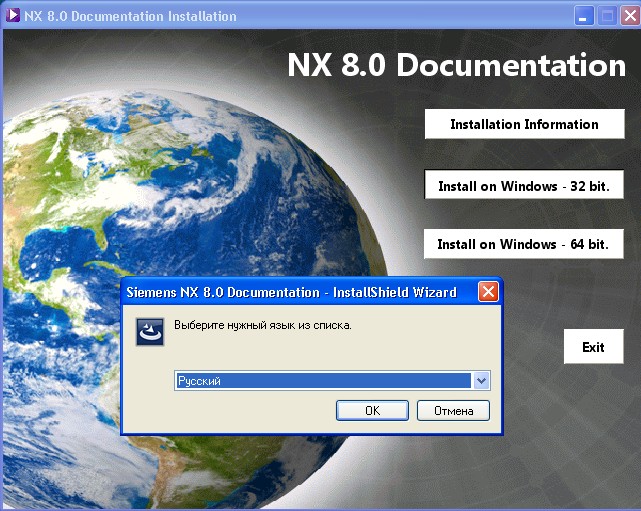Maximize the NX Documentation Installation window

click(606, 16)
